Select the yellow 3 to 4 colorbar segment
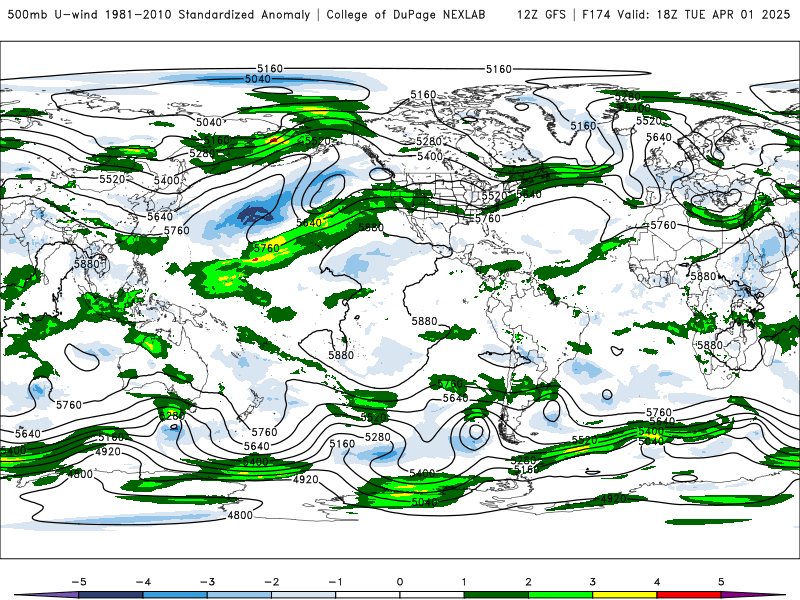 [x=625, y=595]
